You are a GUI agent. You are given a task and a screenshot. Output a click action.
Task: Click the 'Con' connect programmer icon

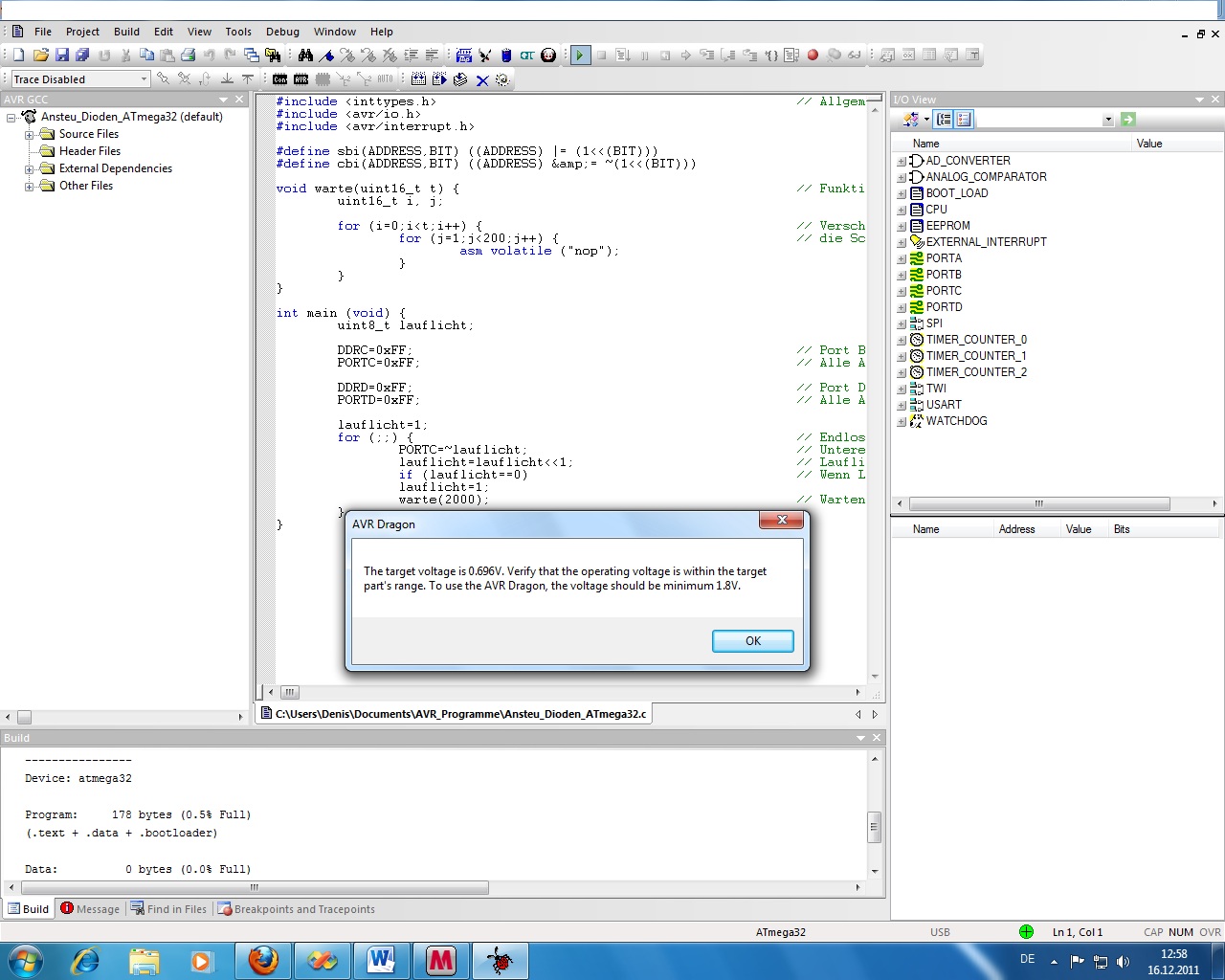tap(279, 79)
